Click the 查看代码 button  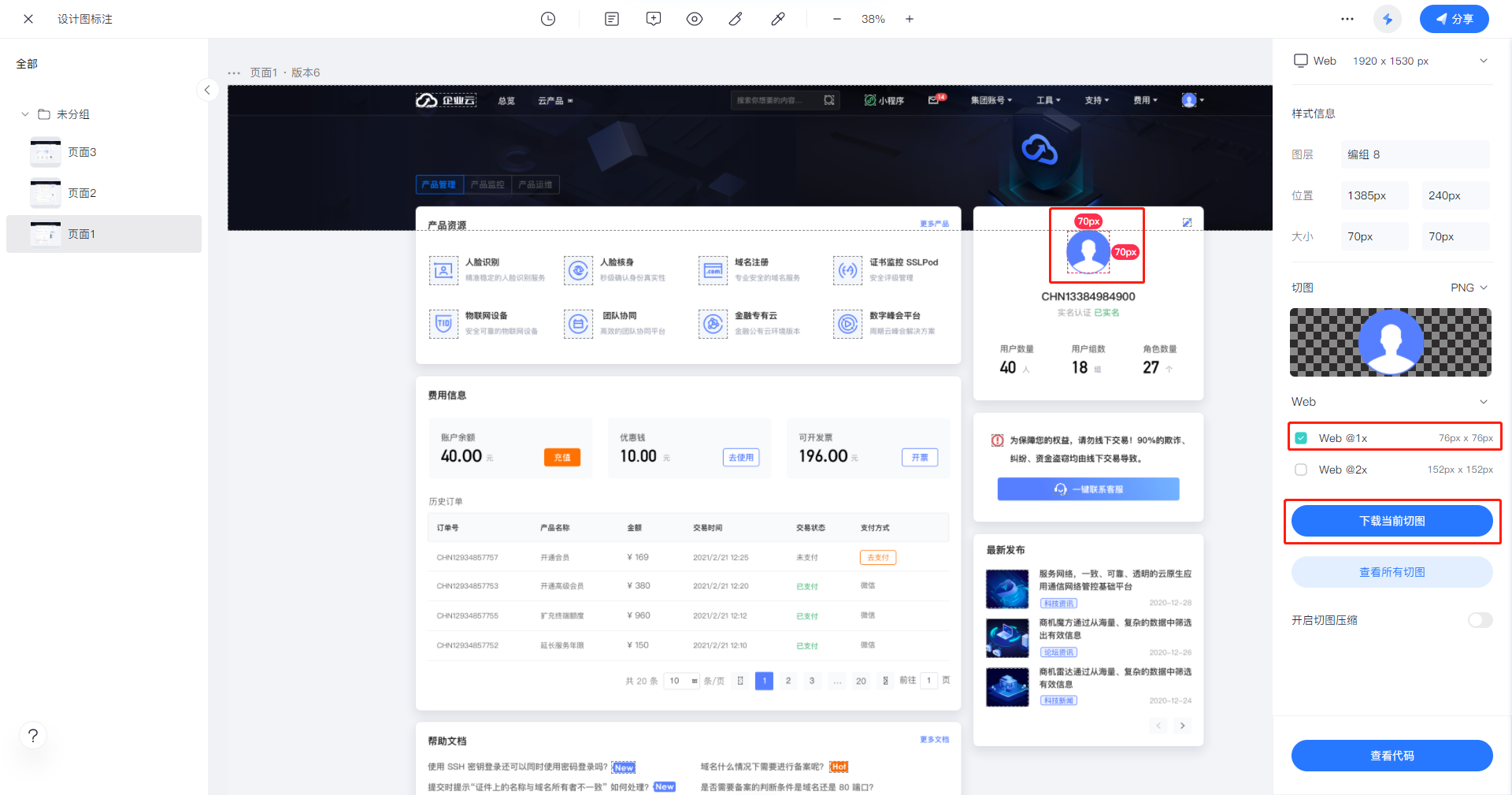pyautogui.click(x=1392, y=756)
